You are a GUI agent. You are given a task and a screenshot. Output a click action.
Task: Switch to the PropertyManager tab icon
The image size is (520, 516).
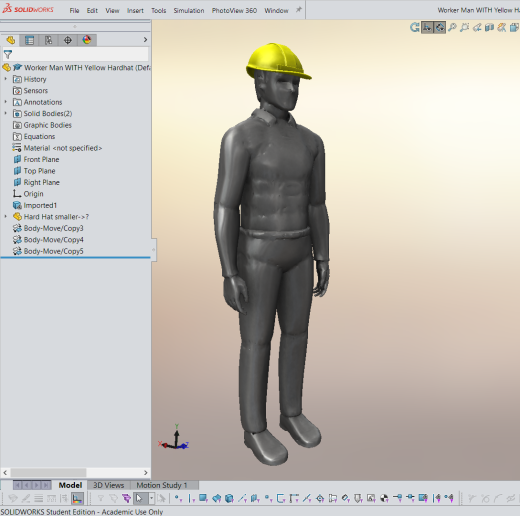click(29, 40)
